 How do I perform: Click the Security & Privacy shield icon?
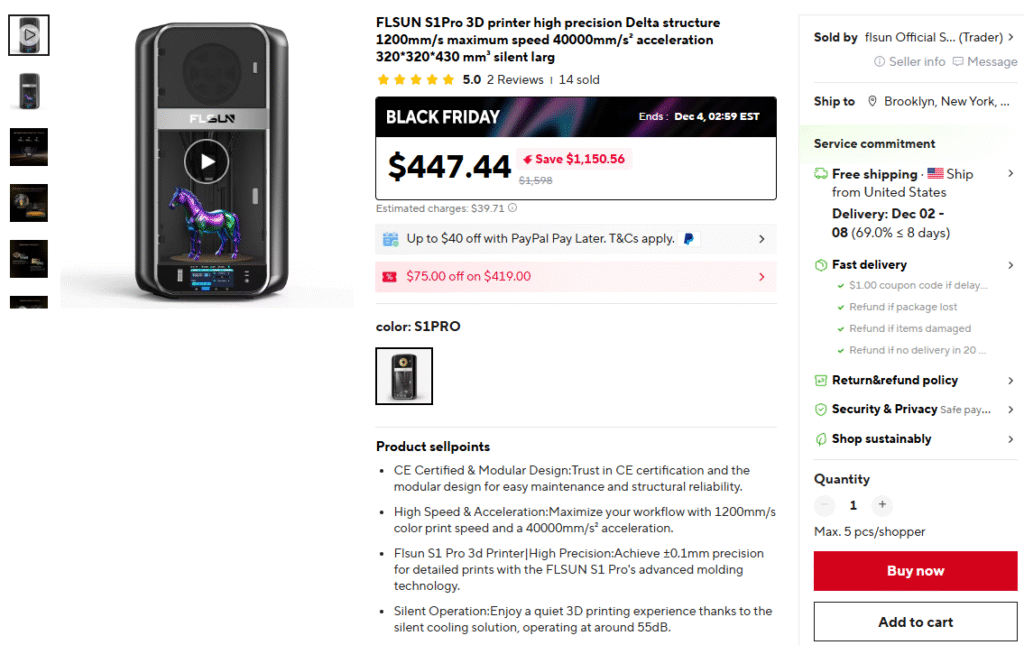[821, 410]
